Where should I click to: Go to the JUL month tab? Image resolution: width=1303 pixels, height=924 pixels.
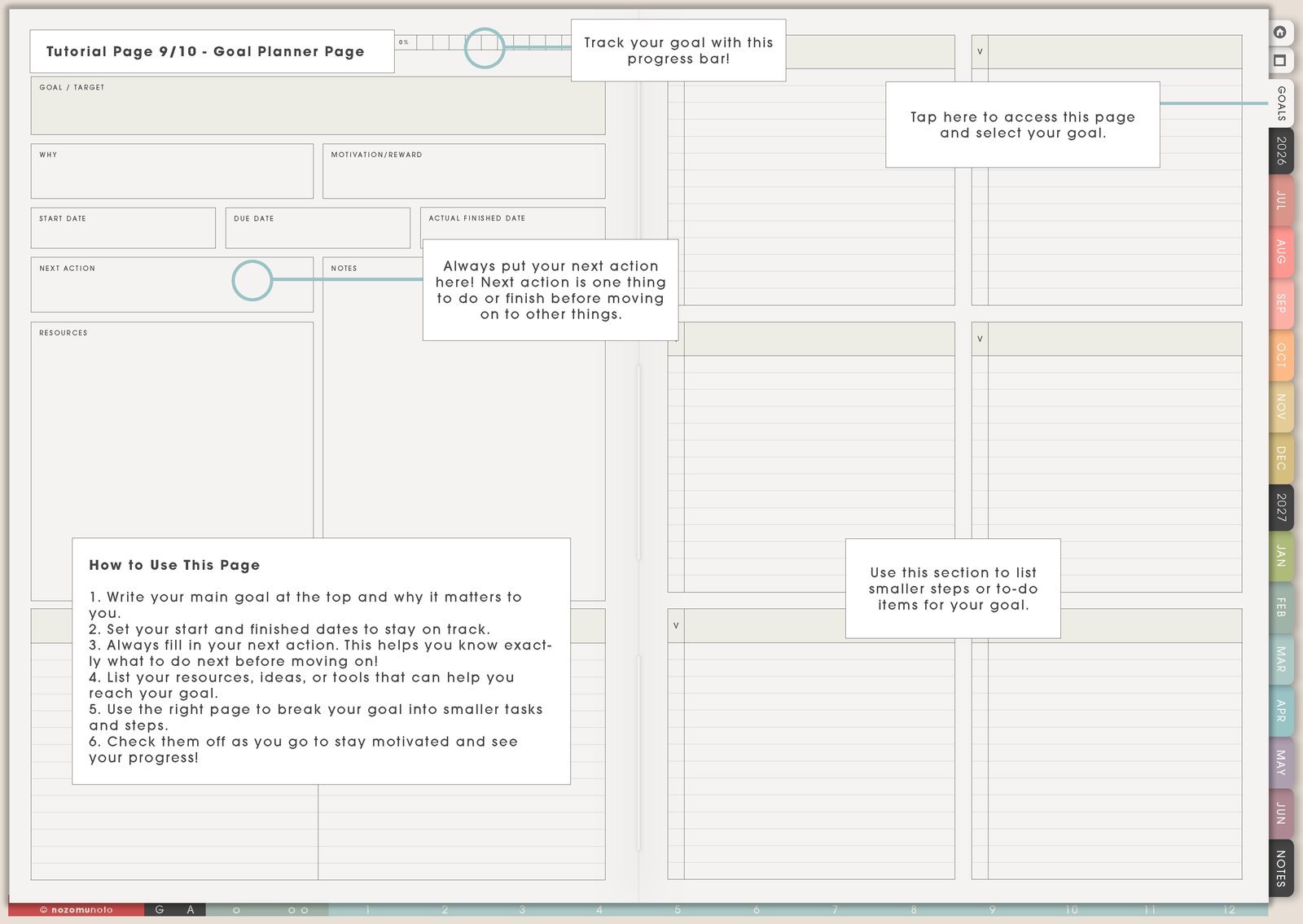pyautogui.click(x=1281, y=200)
